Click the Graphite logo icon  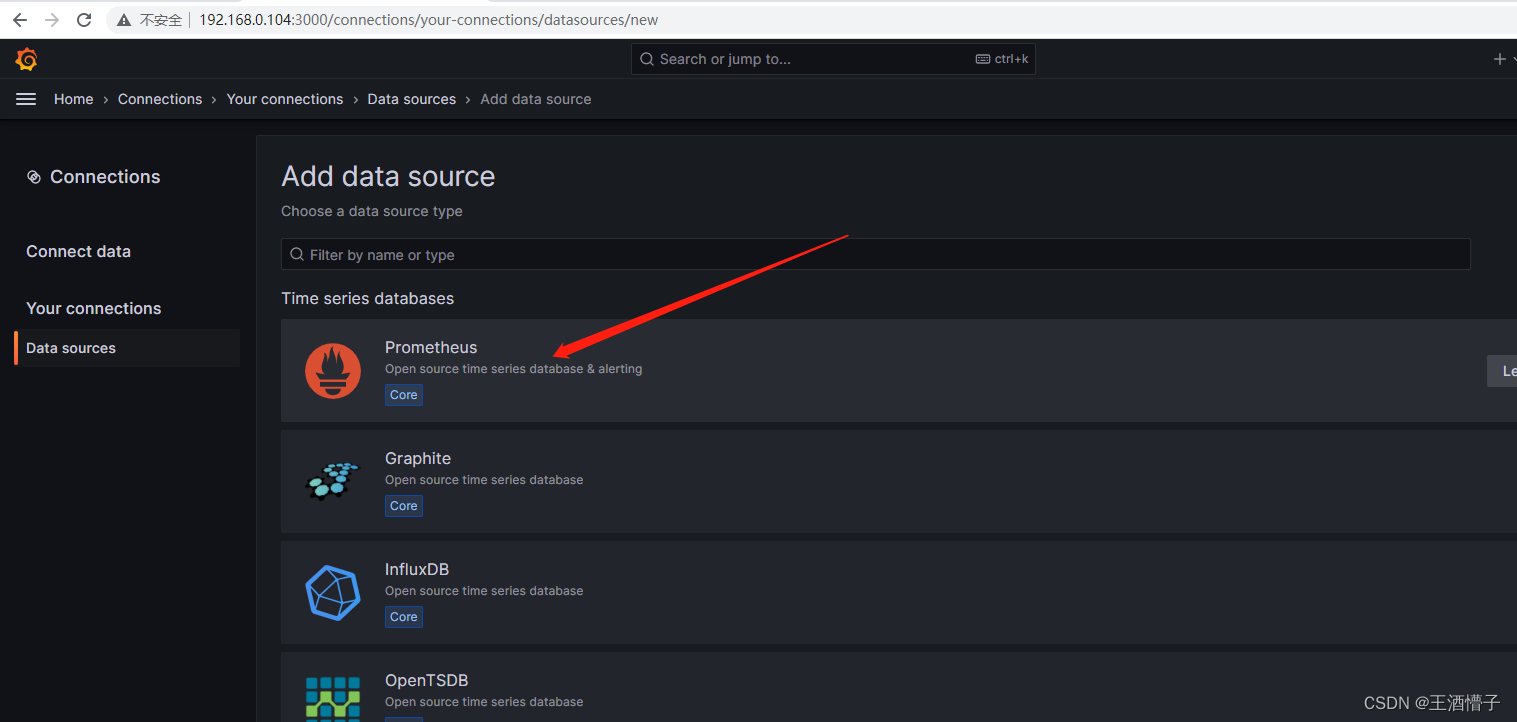pos(332,481)
